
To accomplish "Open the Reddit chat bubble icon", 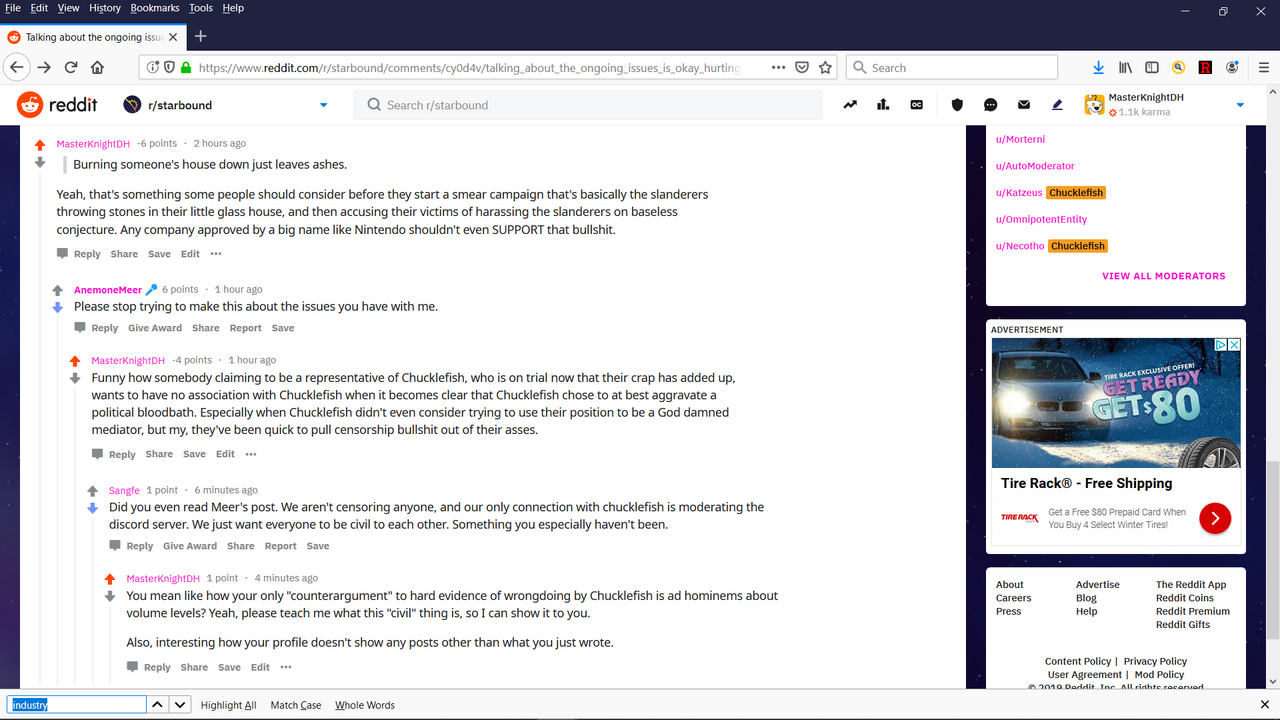I will point(991,105).
